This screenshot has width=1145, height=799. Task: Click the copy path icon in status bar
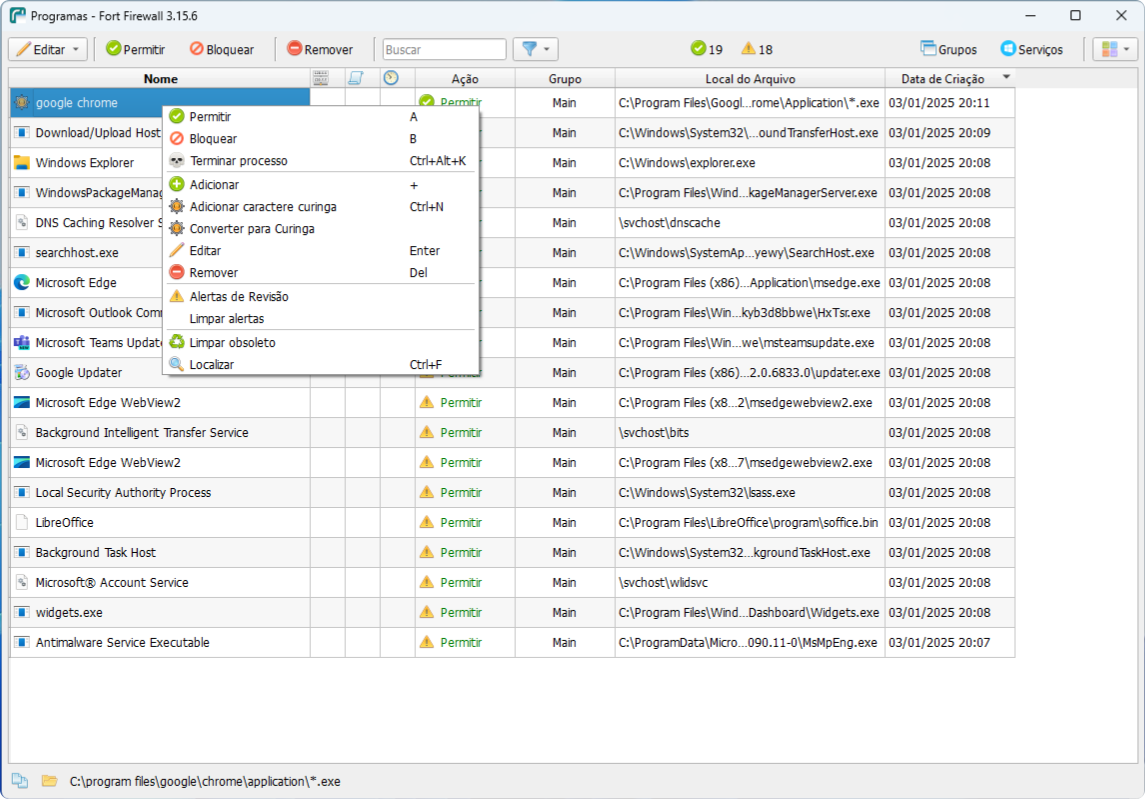click(20, 781)
